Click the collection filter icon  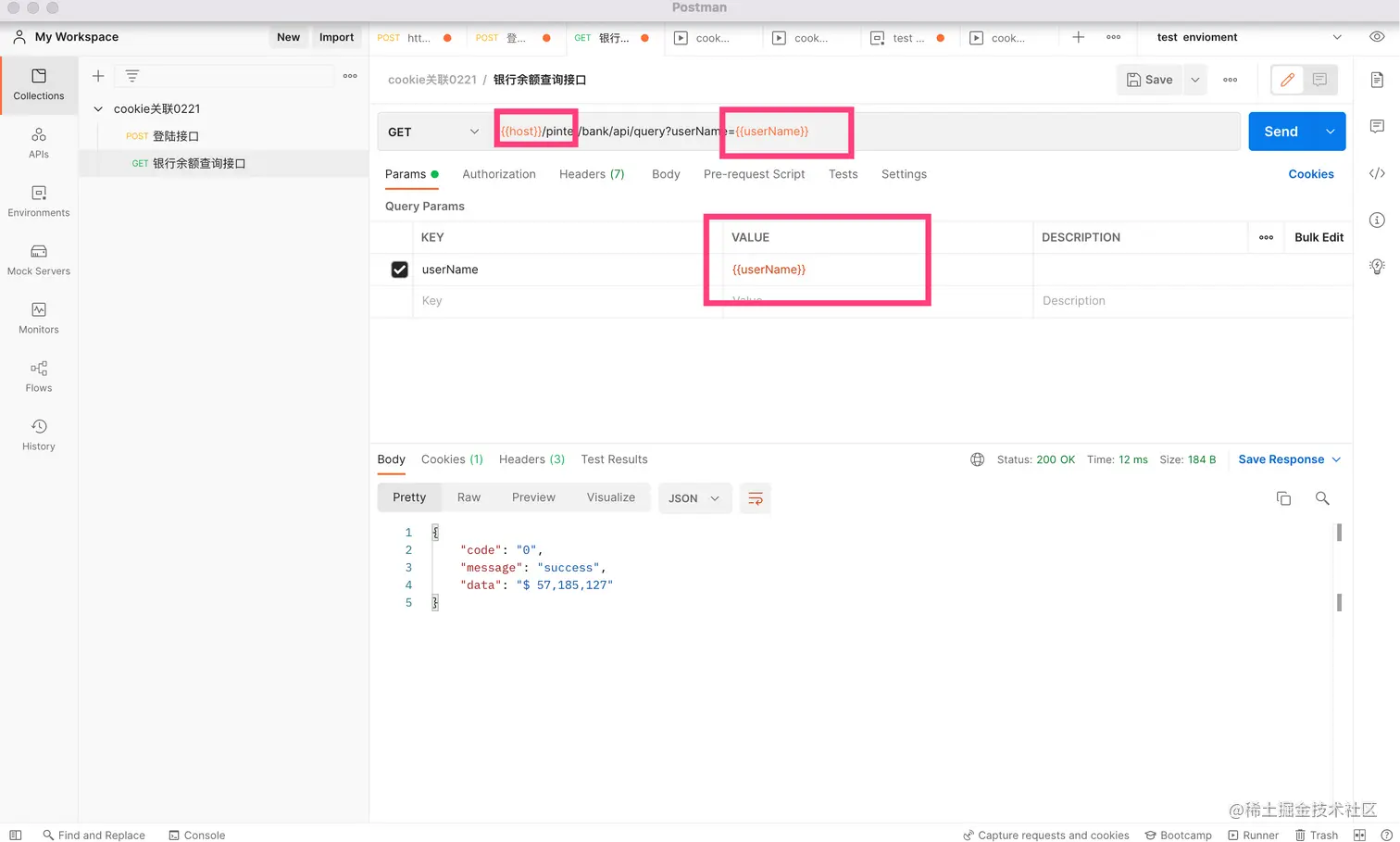pos(132,76)
